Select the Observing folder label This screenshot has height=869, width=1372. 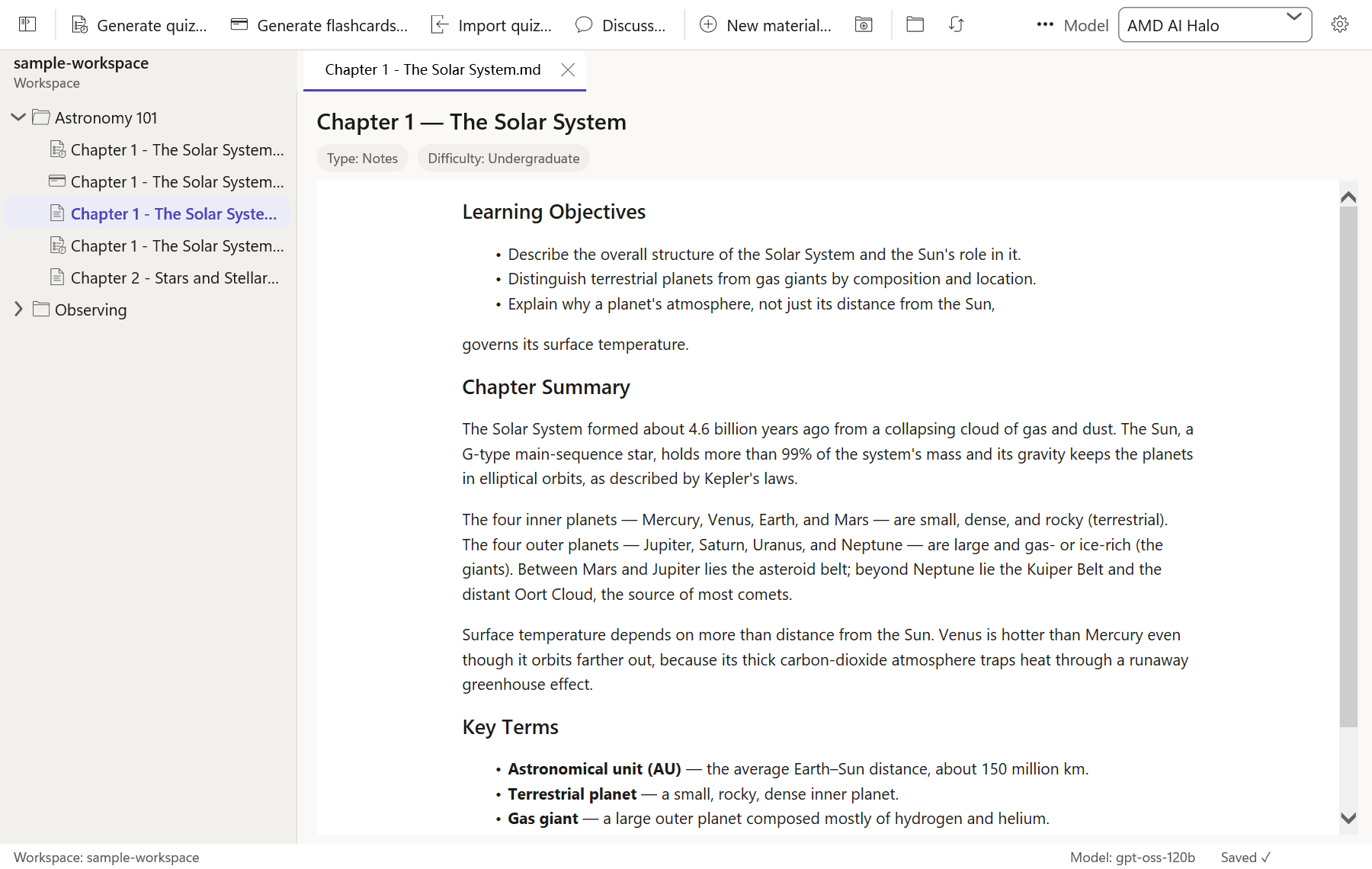pos(91,310)
